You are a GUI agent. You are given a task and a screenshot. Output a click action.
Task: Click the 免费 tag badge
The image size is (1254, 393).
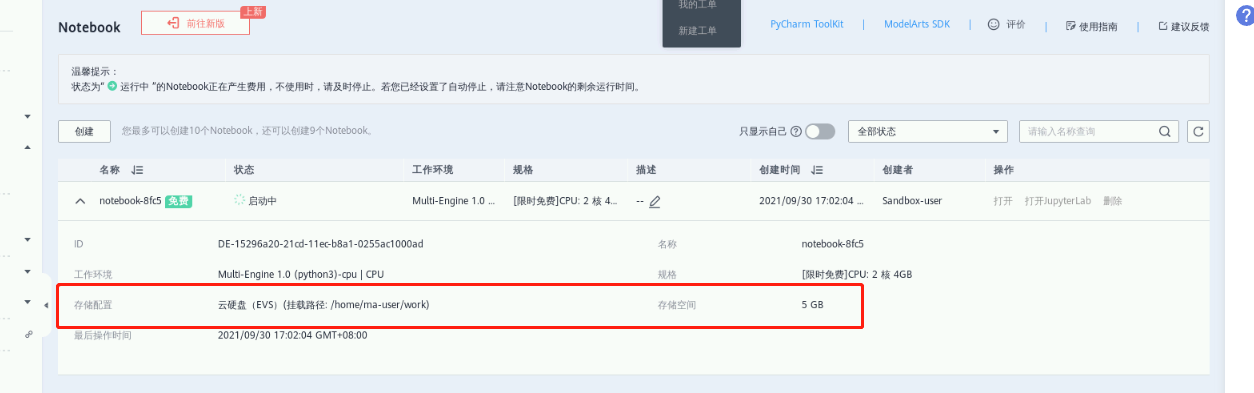[179, 201]
